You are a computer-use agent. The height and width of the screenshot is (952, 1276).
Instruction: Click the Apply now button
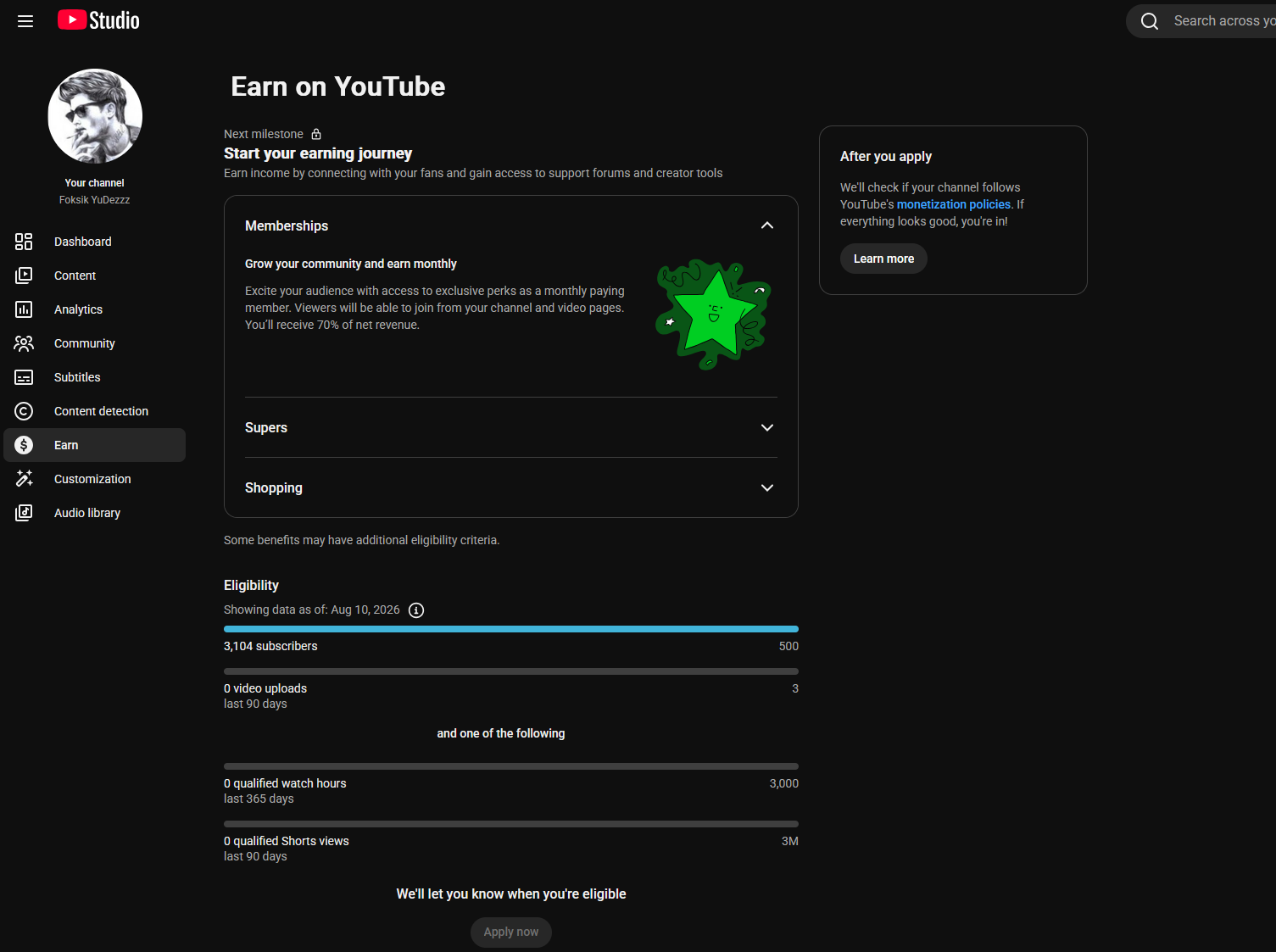tap(511, 932)
